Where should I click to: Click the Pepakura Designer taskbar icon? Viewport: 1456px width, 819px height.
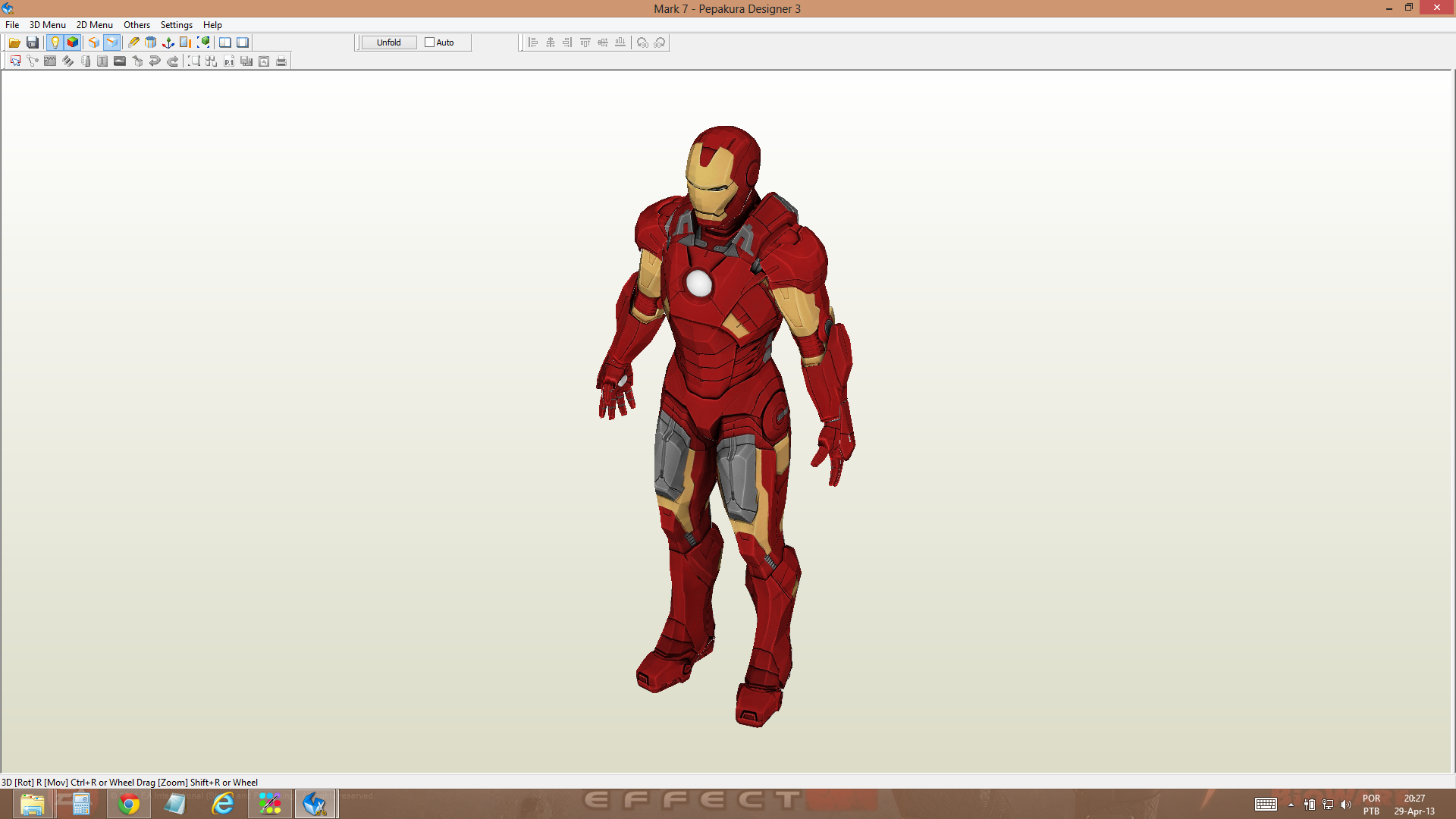tap(315, 804)
